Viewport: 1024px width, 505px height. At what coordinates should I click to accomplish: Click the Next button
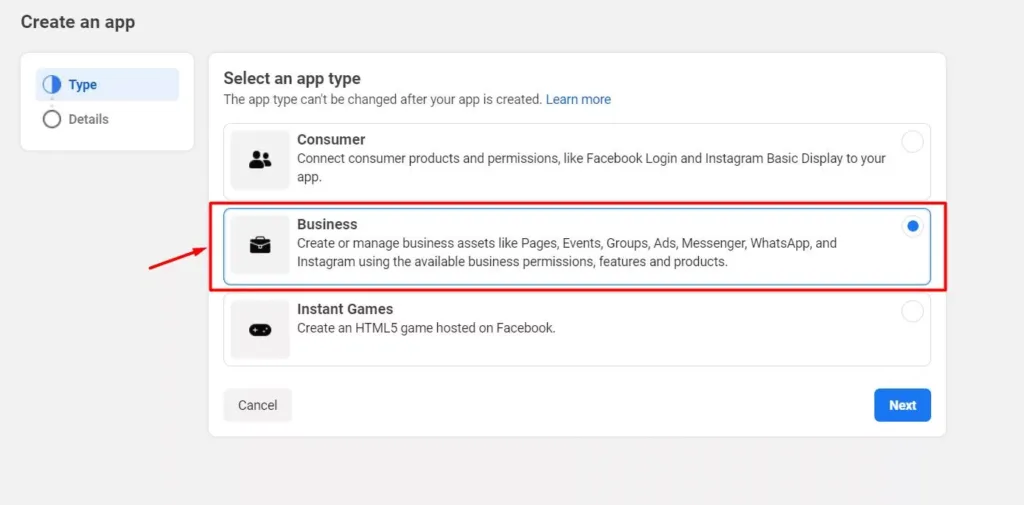[x=903, y=405]
